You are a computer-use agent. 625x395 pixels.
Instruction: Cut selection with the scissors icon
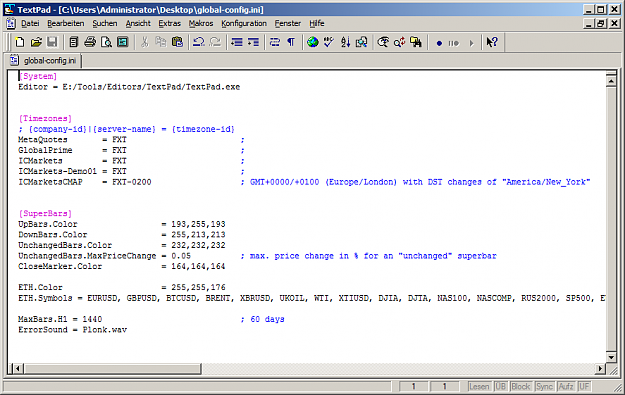tap(144, 42)
